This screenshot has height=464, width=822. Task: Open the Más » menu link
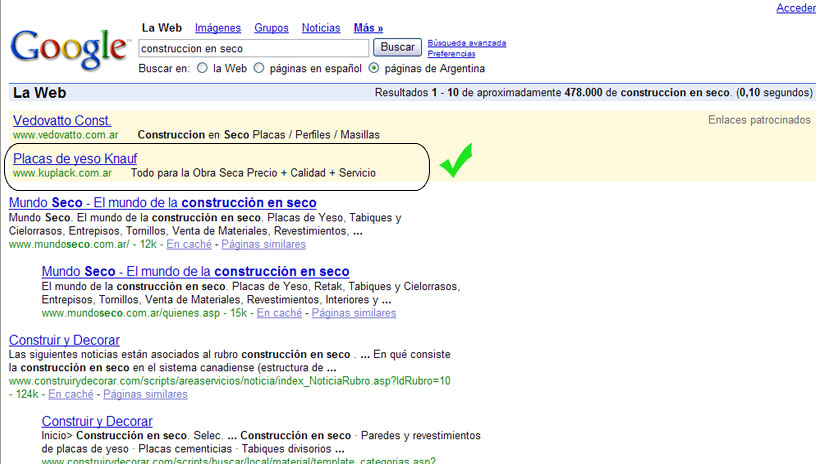(x=368, y=28)
